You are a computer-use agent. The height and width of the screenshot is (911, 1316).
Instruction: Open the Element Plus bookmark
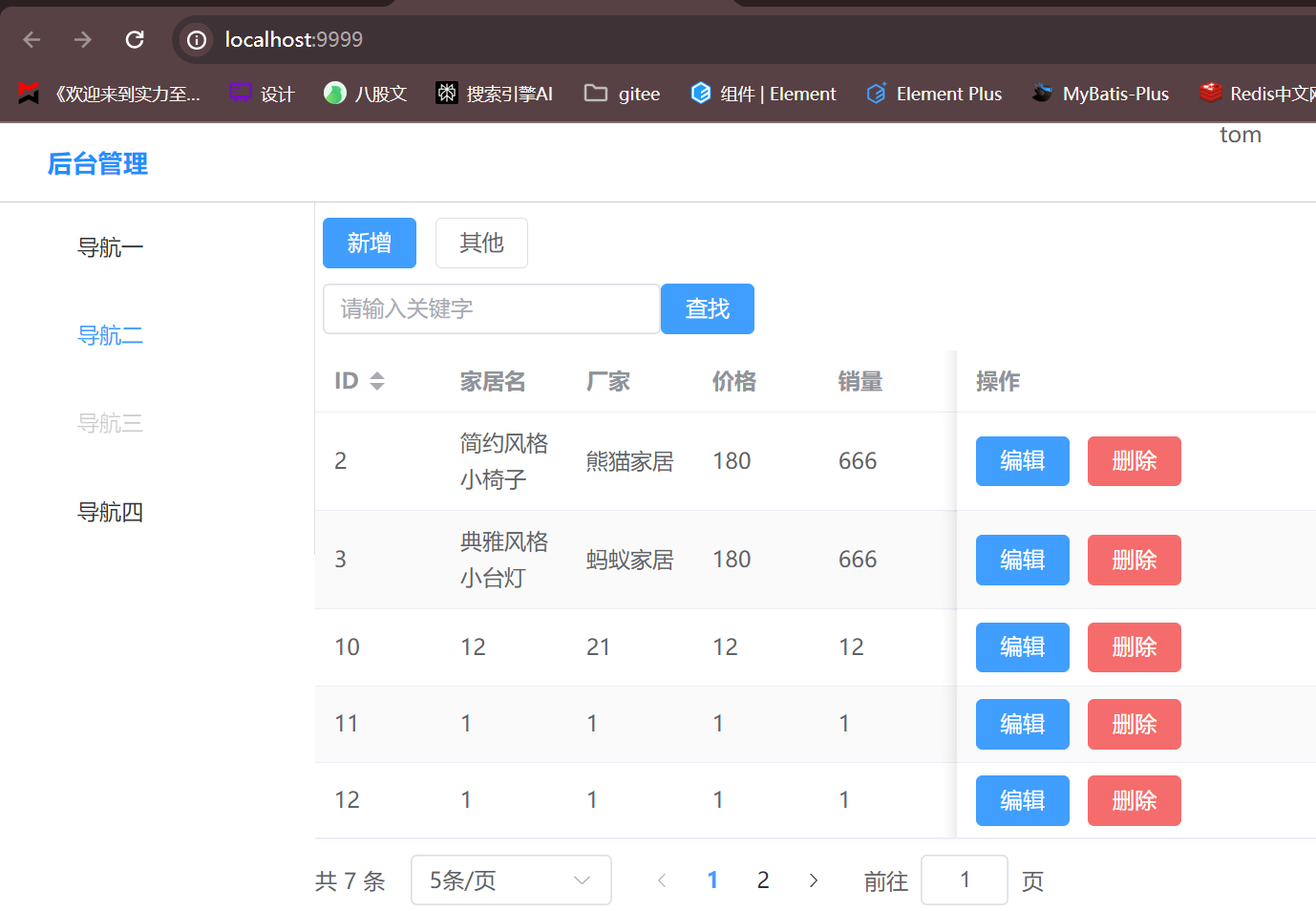[x=934, y=94]
